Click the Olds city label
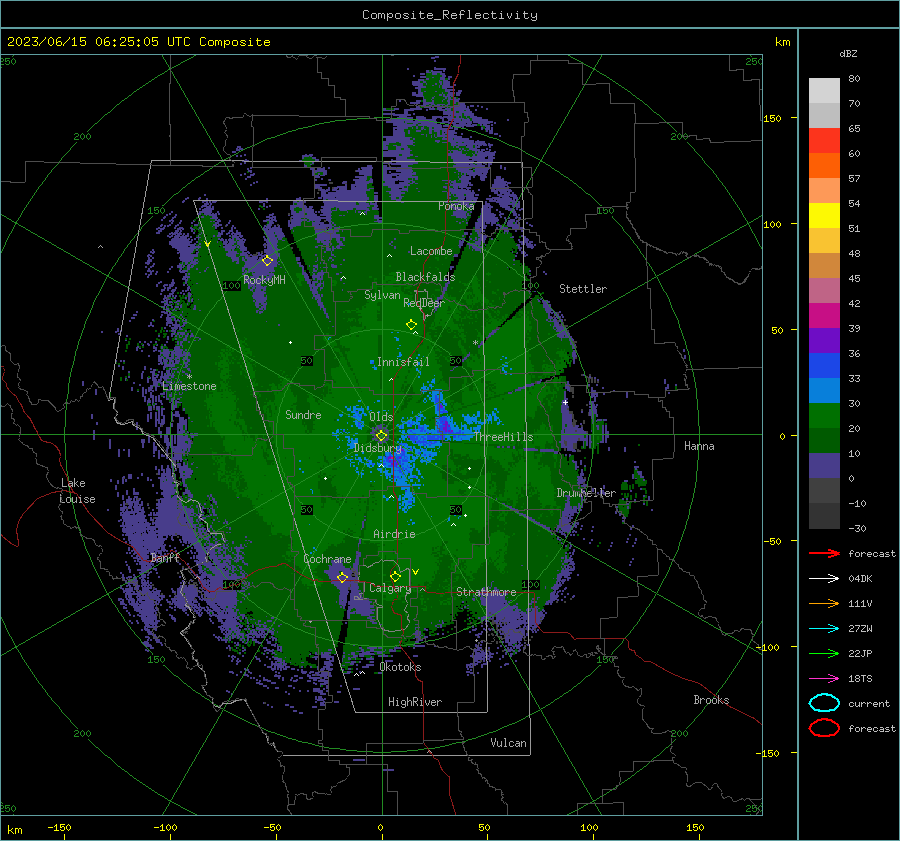Screen dimensions: 900x841 pyautogui.click(x=381, y=417)
